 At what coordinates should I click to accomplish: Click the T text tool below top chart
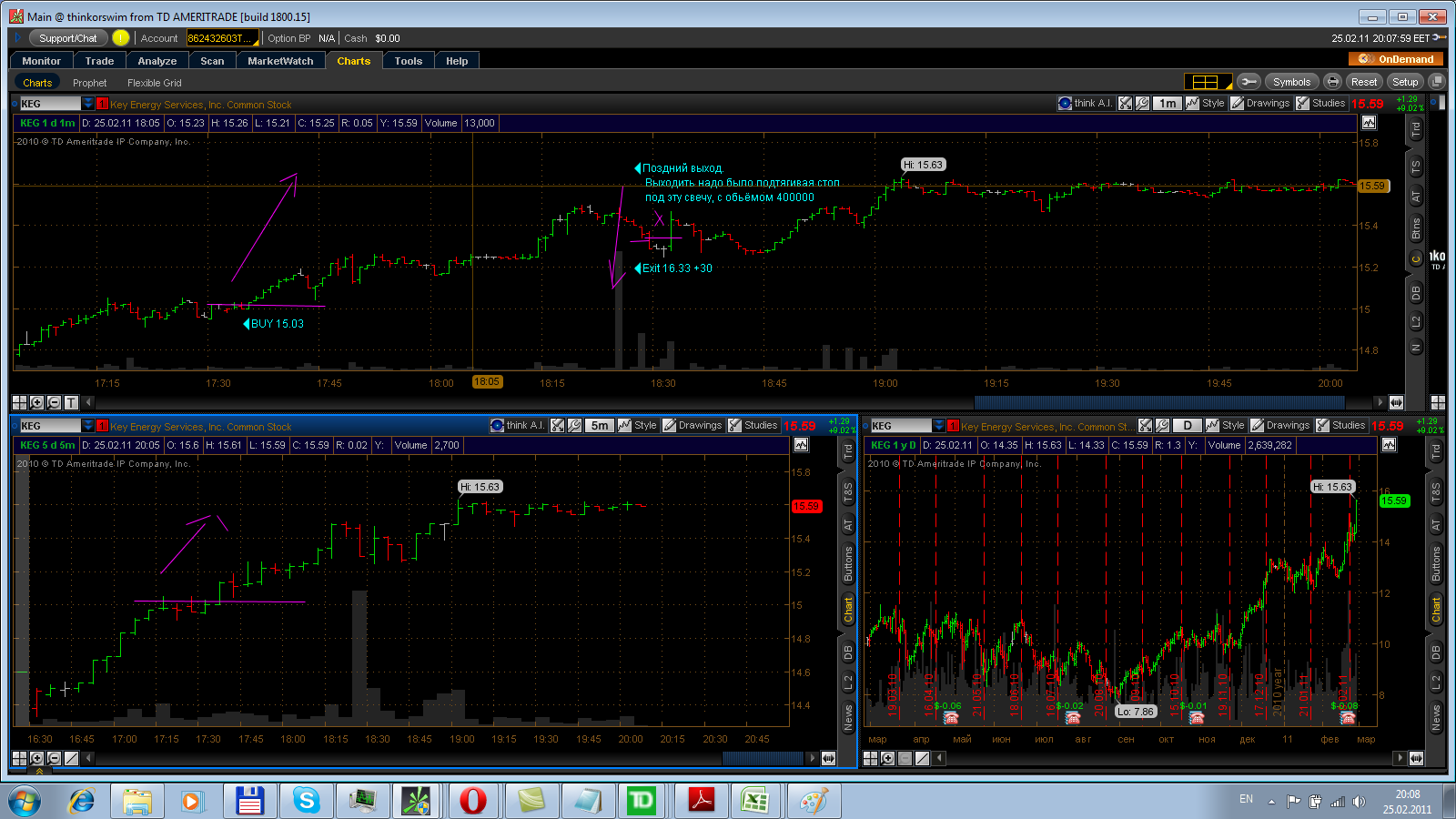(x=71, y=402)
